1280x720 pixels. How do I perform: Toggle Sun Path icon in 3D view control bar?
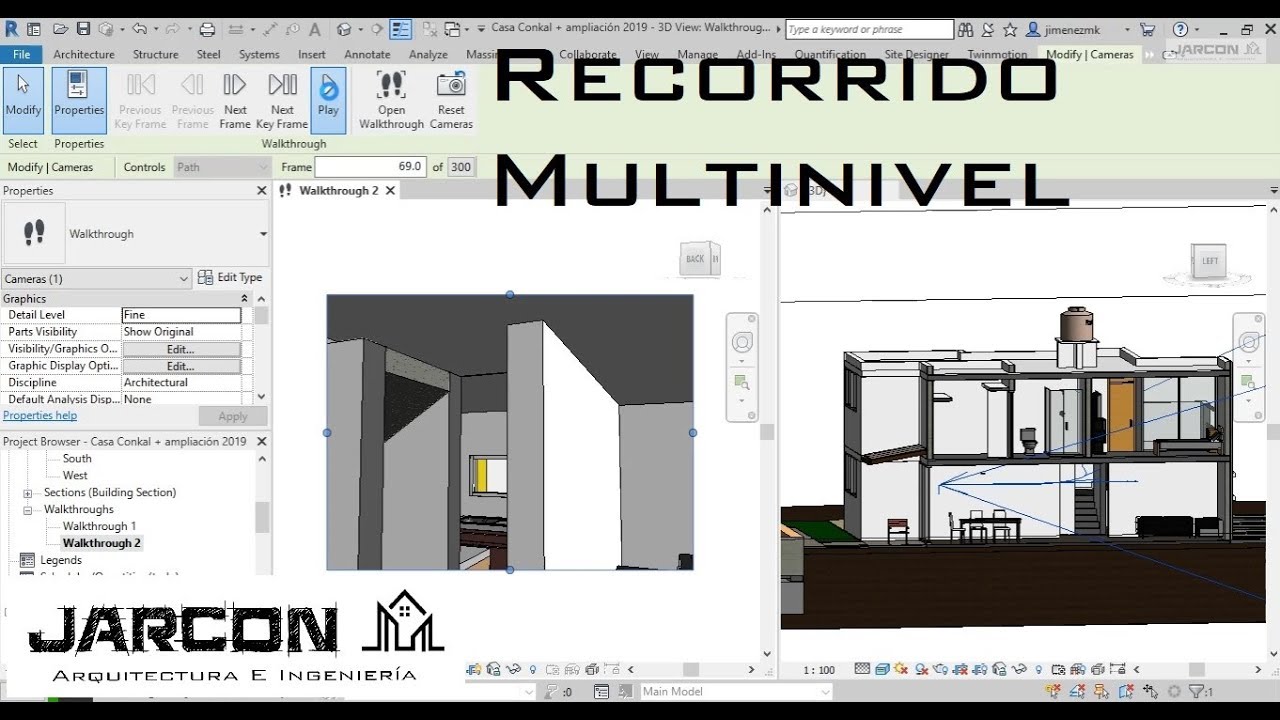(901, 669)
